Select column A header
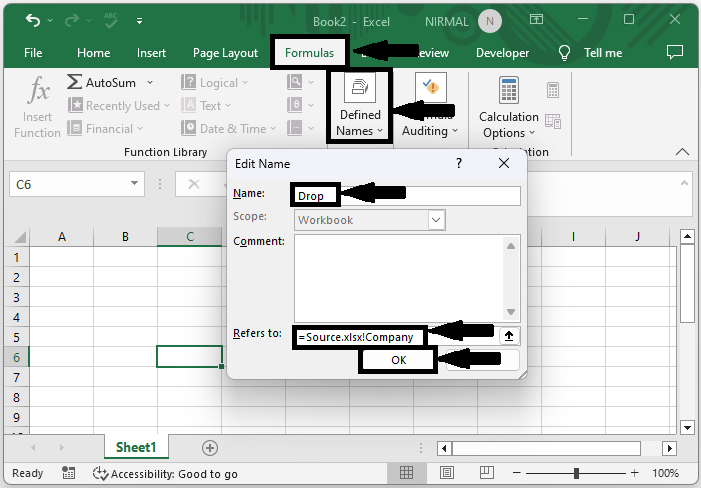The width and height of the screenshot is (701, 488). click(x=62, y=237)
